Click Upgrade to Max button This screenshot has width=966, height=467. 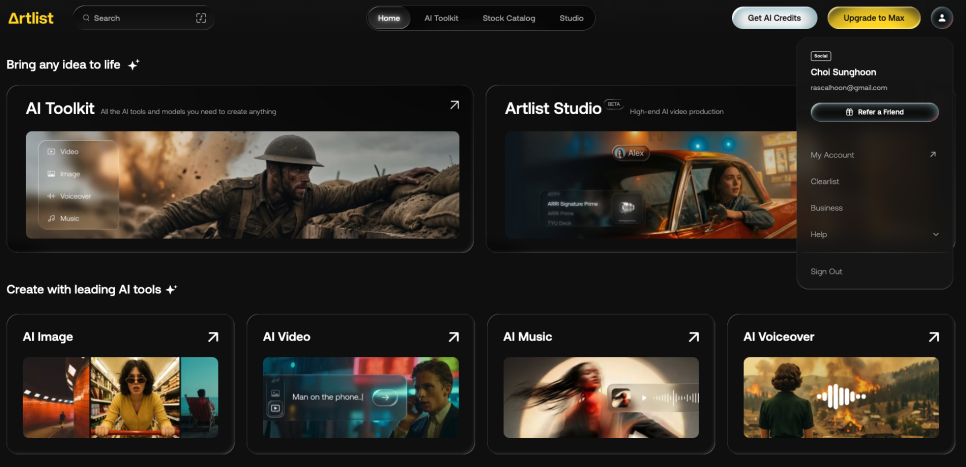pos(874,18)
